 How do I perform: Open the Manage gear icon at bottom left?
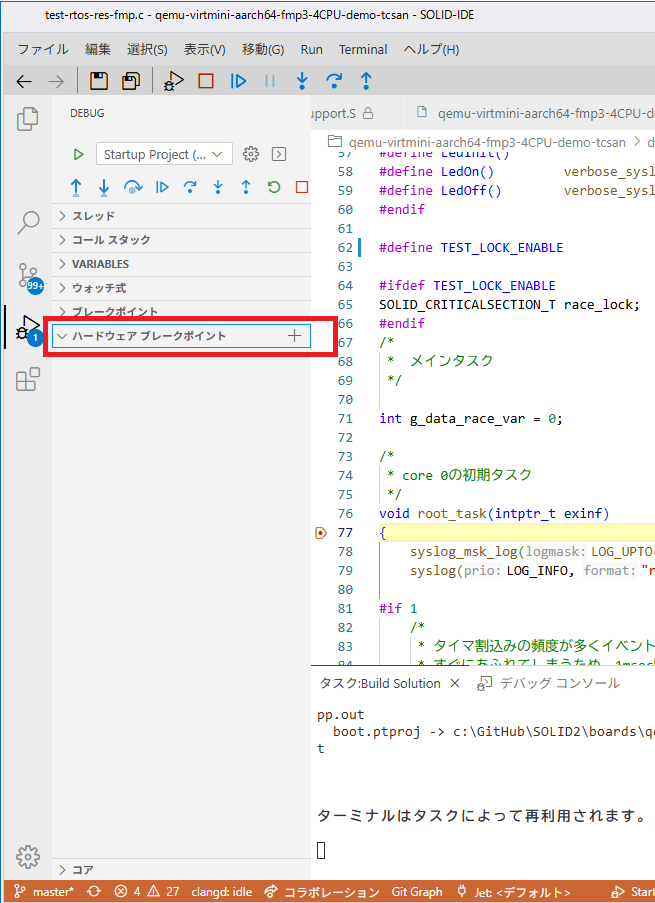click(28, 856)
